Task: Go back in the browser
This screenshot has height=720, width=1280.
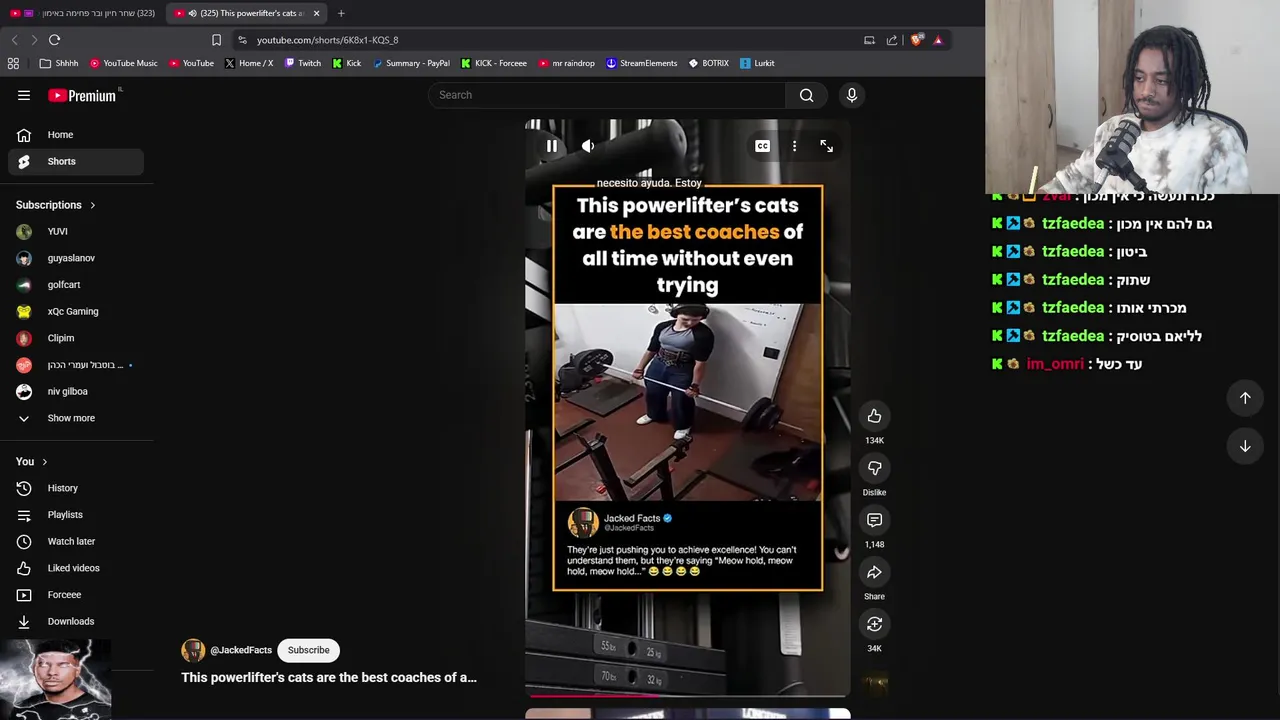Action: tap(14, 40)
